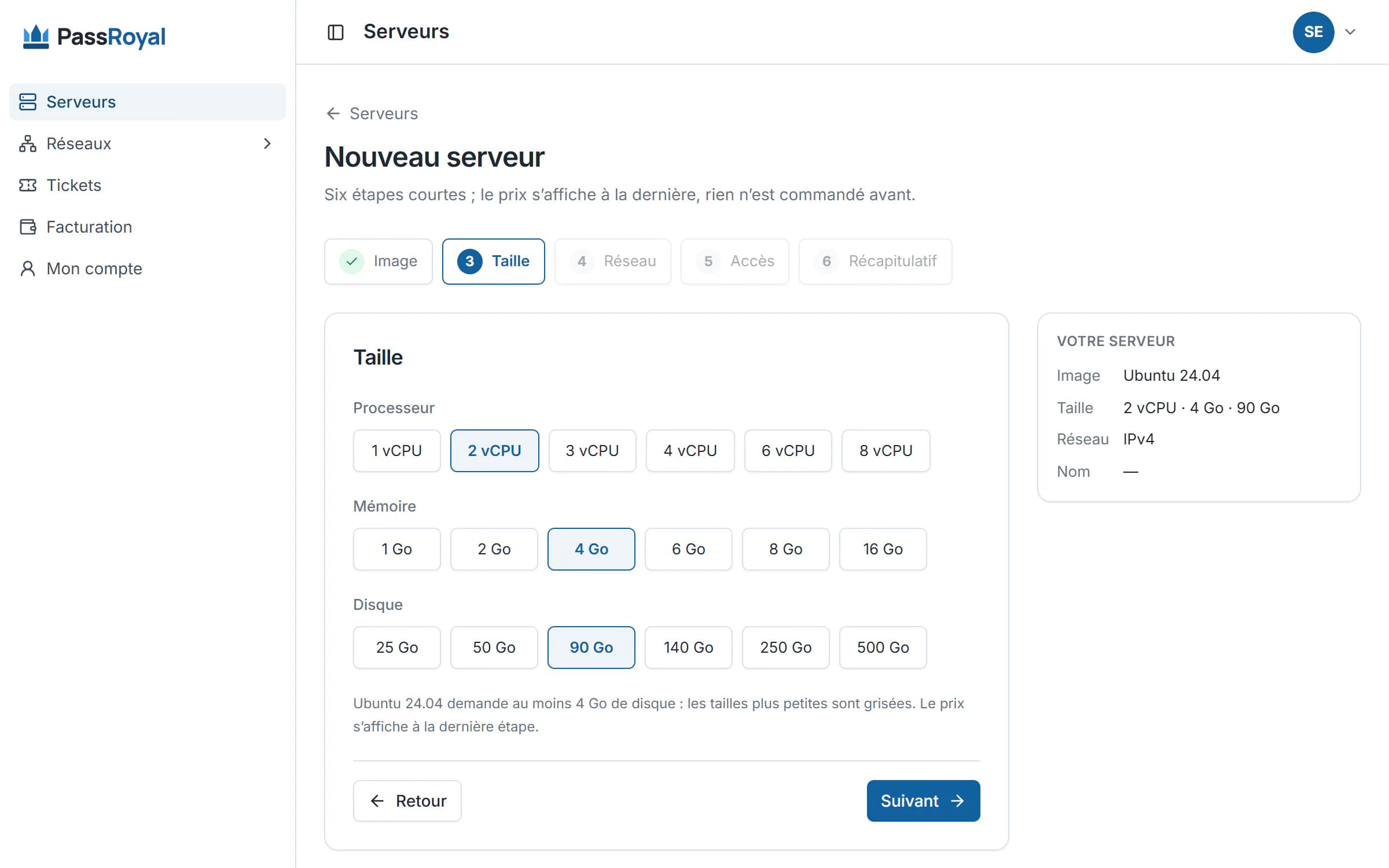Viewport: 1389px width, 868px height.
Task: Open the Réseaux sidebar entry
Action: point(147,144)
